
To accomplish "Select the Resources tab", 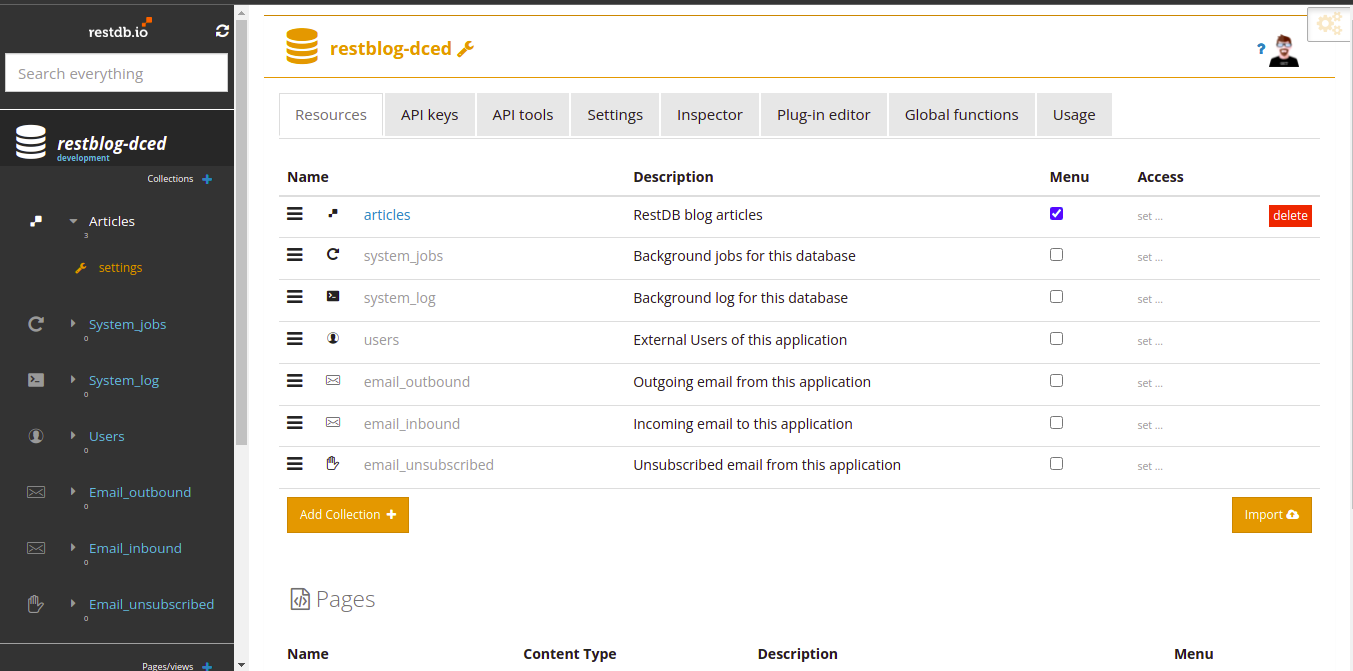I will (331, 115).
